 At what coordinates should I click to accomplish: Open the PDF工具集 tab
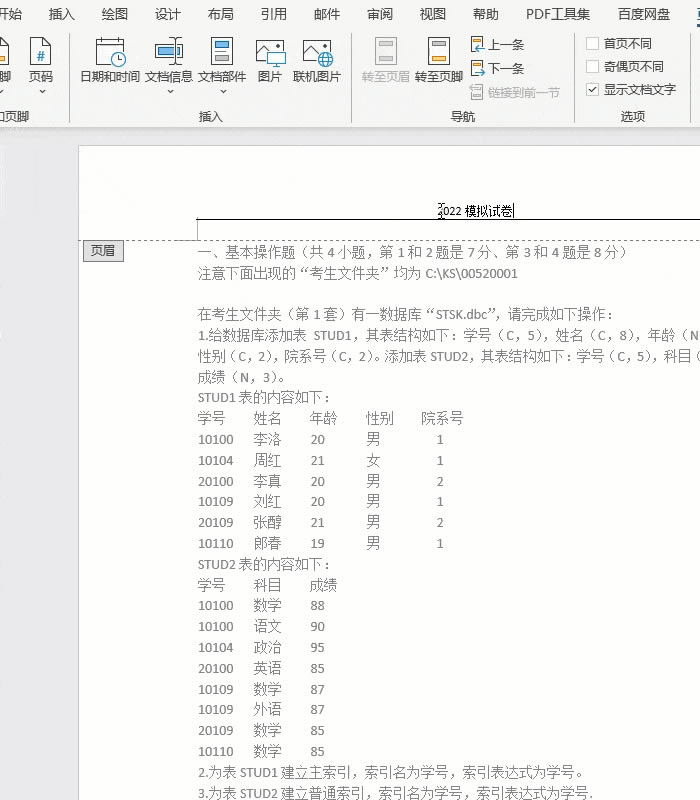click(x=558, y=14)
